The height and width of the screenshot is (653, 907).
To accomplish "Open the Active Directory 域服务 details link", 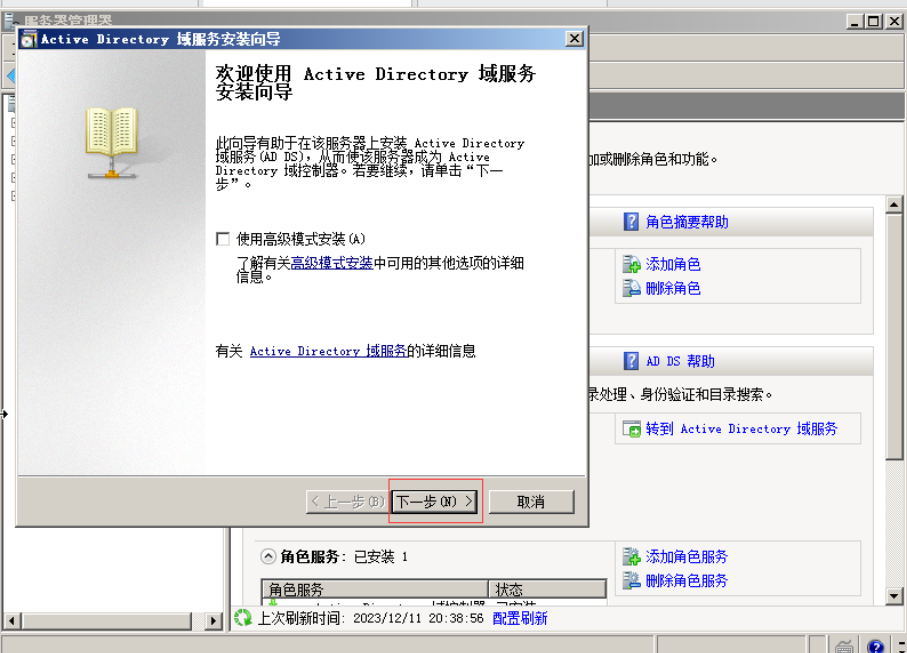I will pyautogui.click(x=328, y=351).
